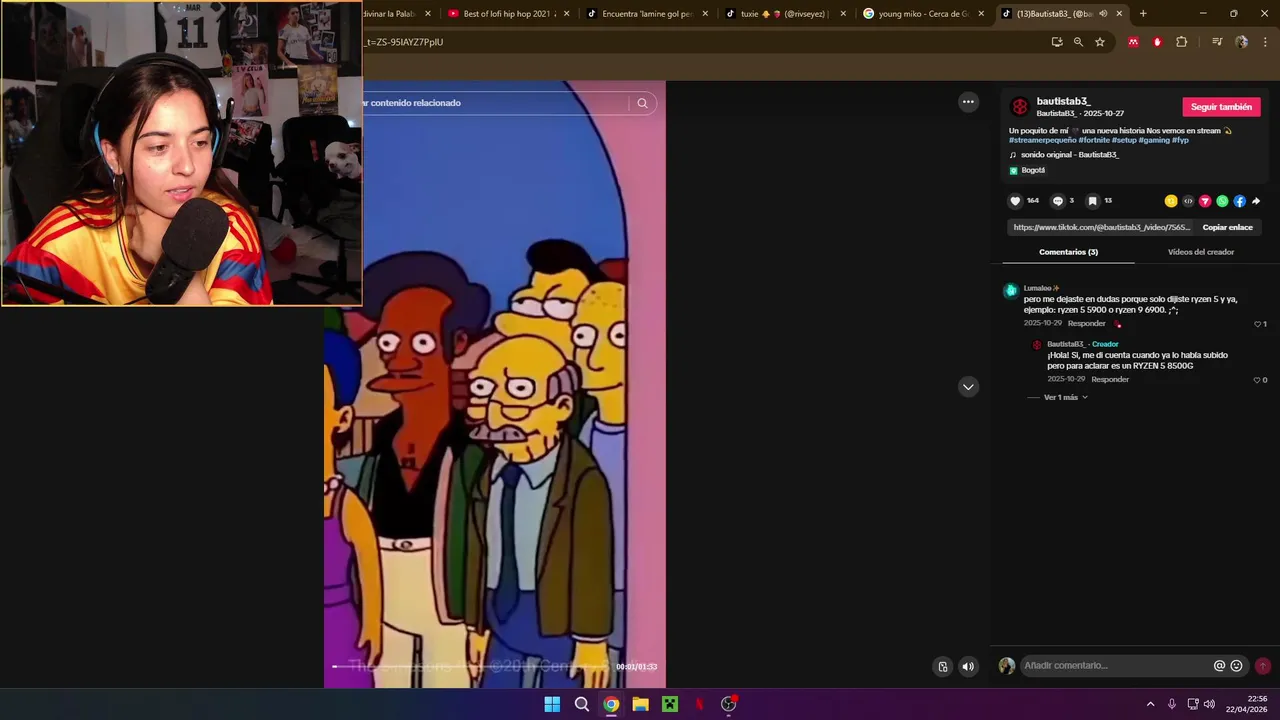Viewport: 1280px width, 720px height.
Task: Click the related content search field
Action: (495, 103)
